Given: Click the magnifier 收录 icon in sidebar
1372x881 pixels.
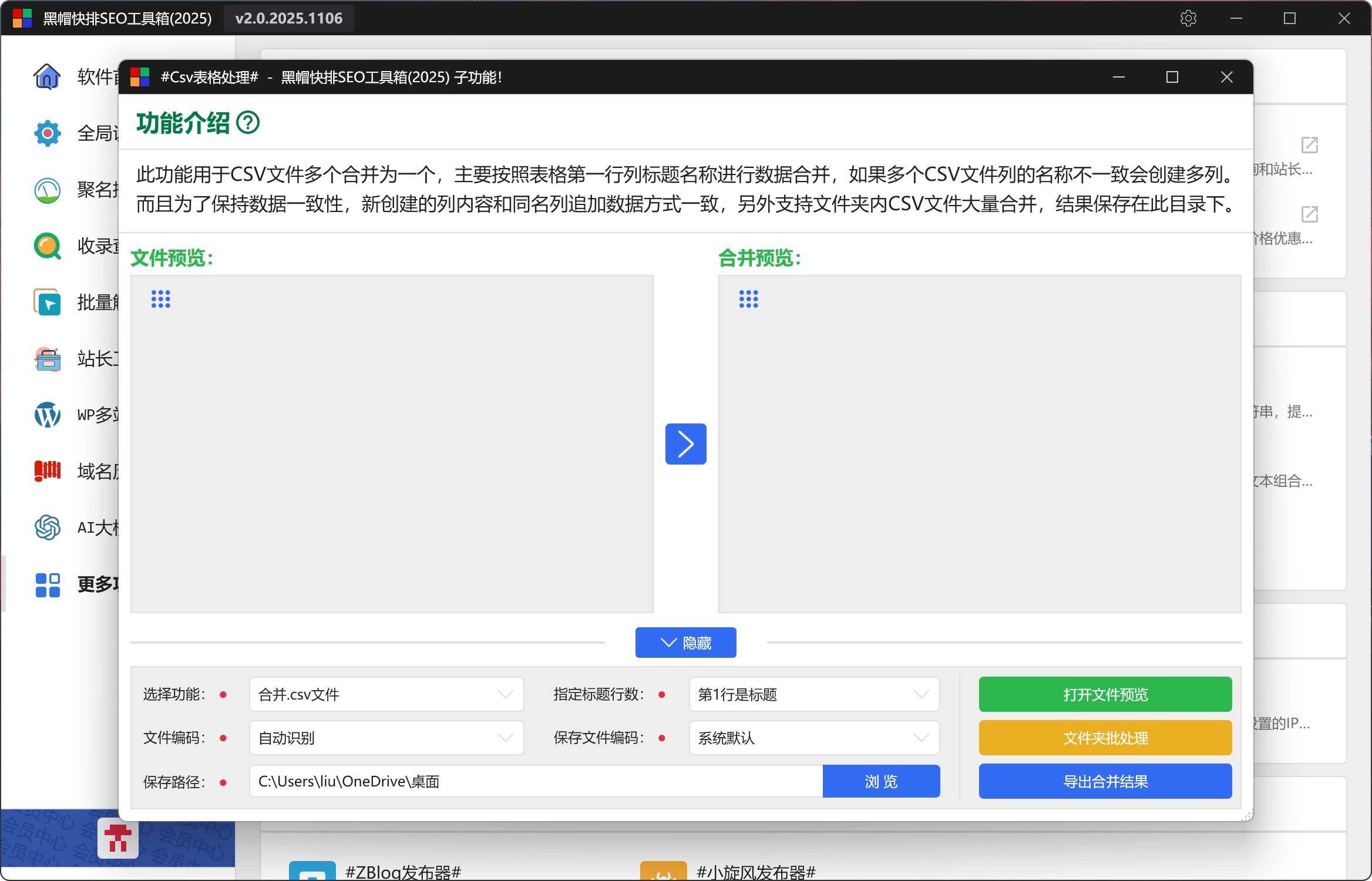Looking at the screenshot, I should coord(47,246).
